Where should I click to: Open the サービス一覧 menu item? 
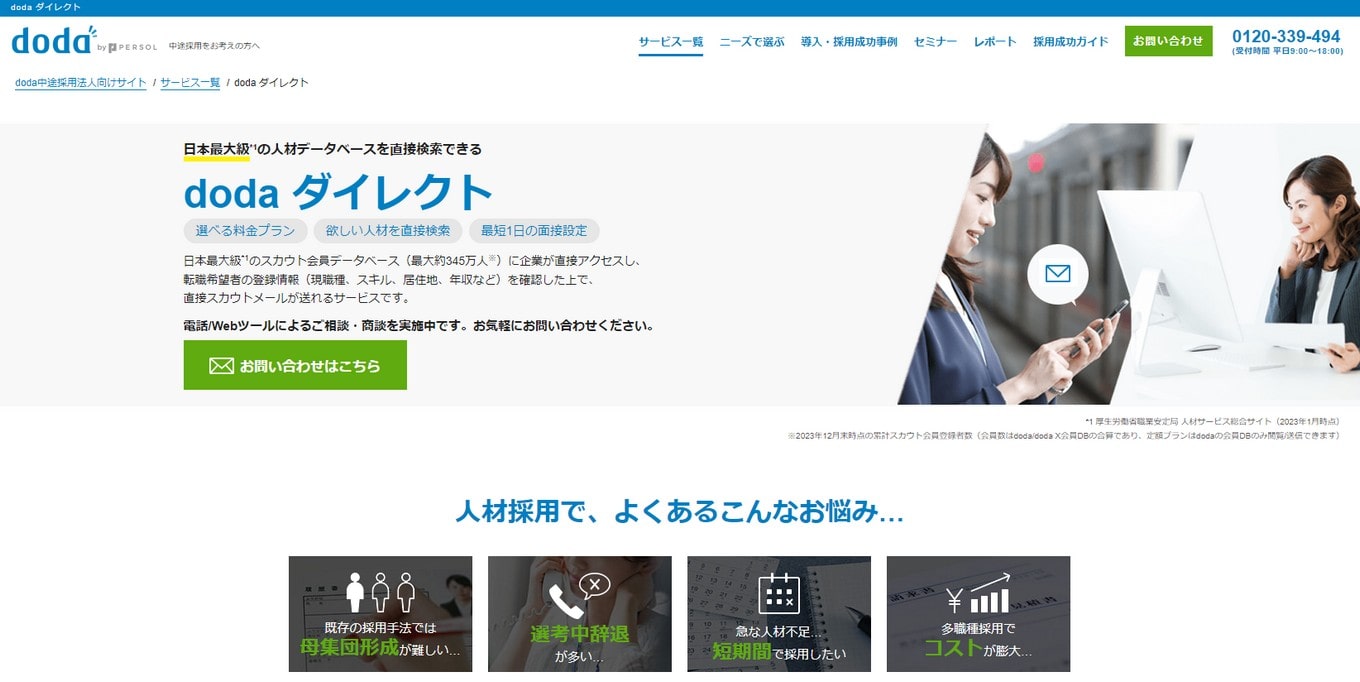click(x=671, y=42)
